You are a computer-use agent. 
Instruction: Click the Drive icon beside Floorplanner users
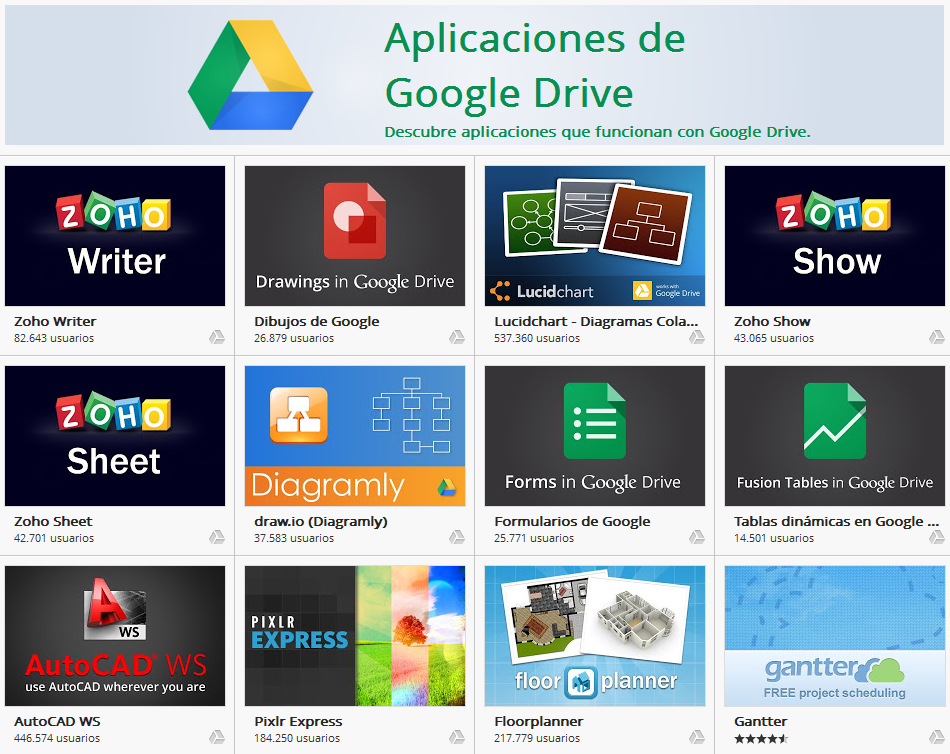697,737
